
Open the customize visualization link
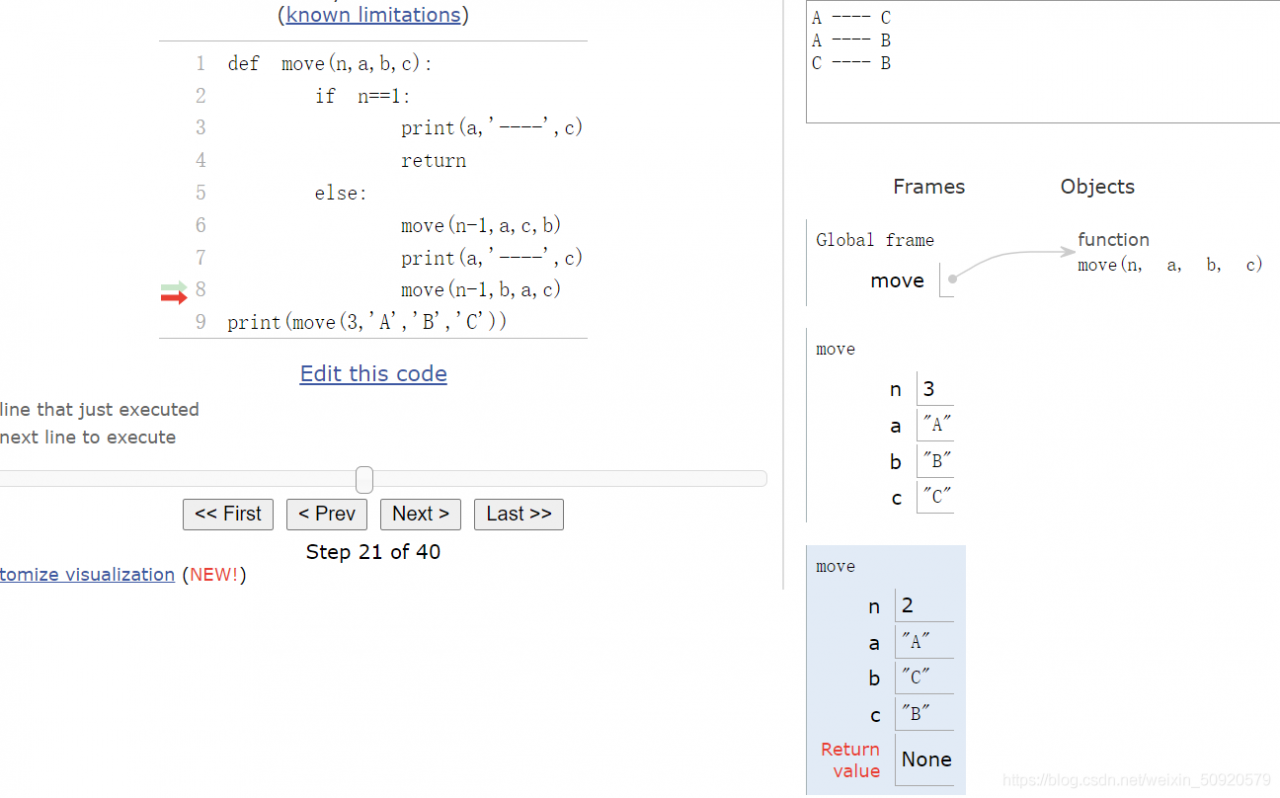point(87,575)
